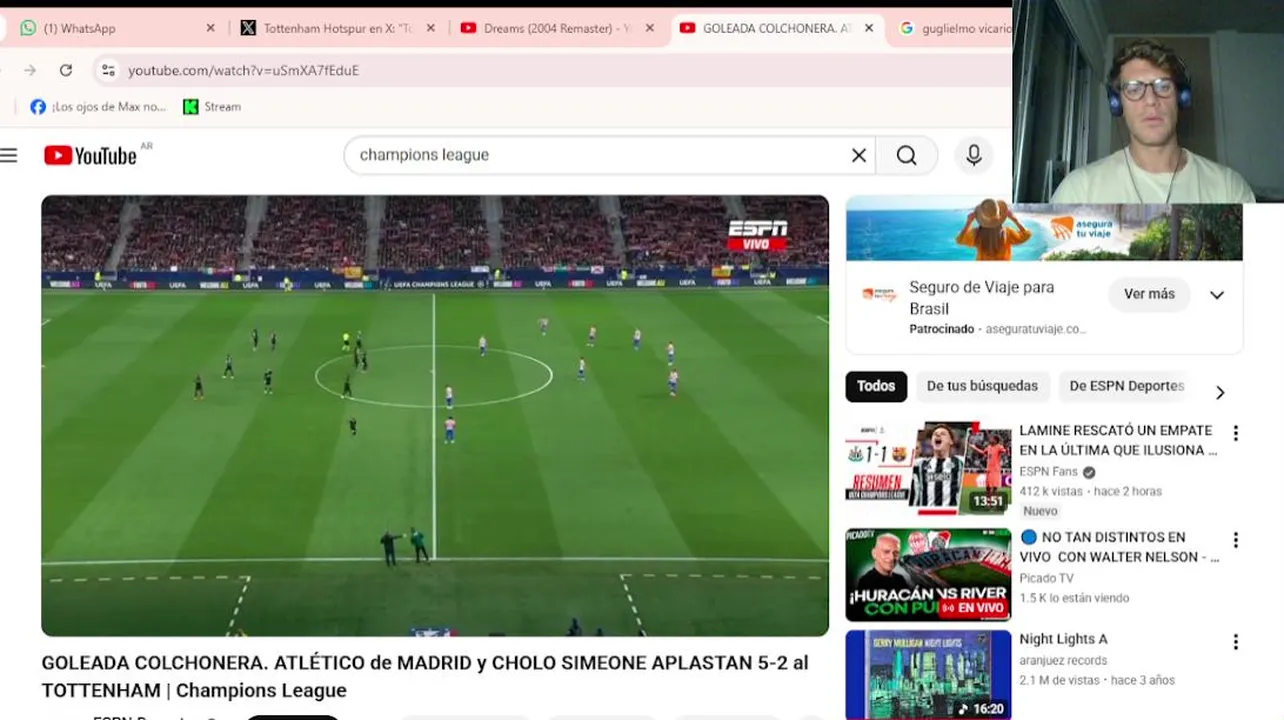Image resolution: width=1284 pixels, height=720 pixels.
Task: Reload the page in the browser
Action: tap(66, 70)
